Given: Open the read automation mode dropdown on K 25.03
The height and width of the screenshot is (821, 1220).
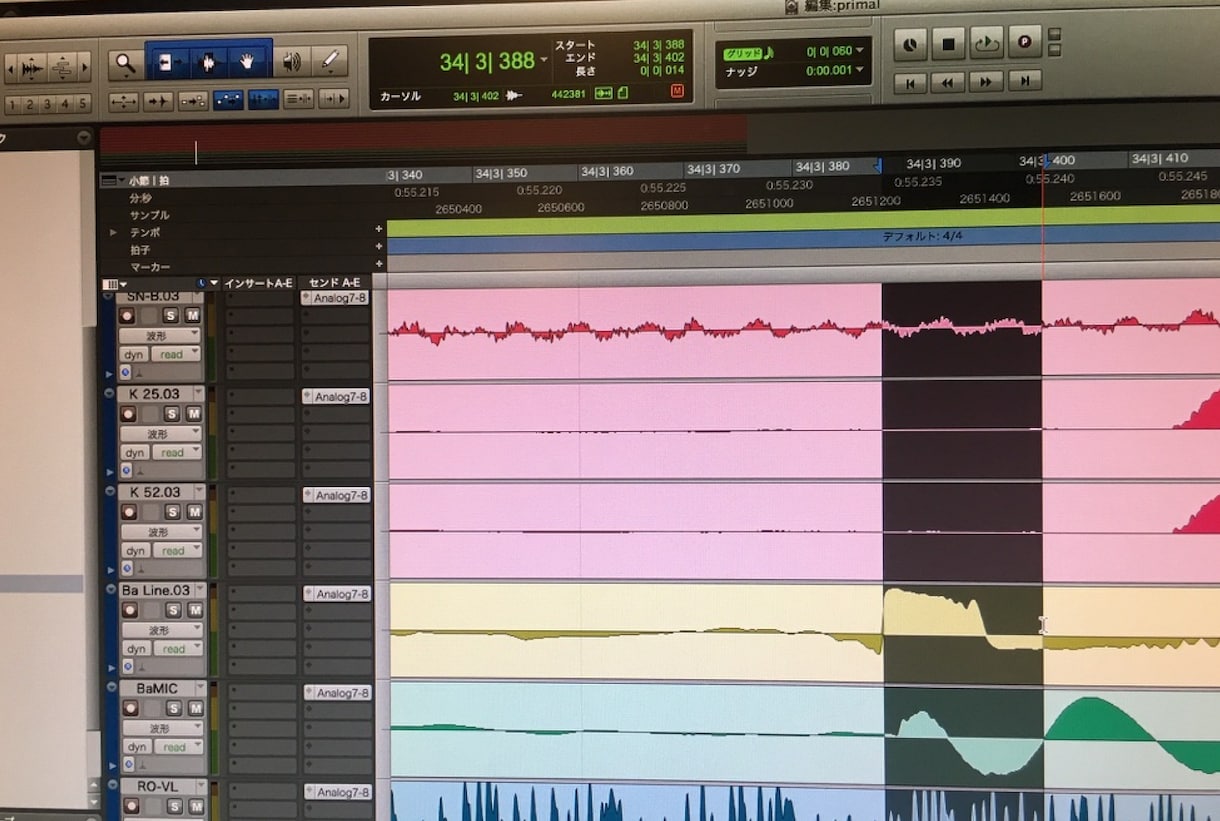Looking at the screenshot, I should [x=177, y=452].
